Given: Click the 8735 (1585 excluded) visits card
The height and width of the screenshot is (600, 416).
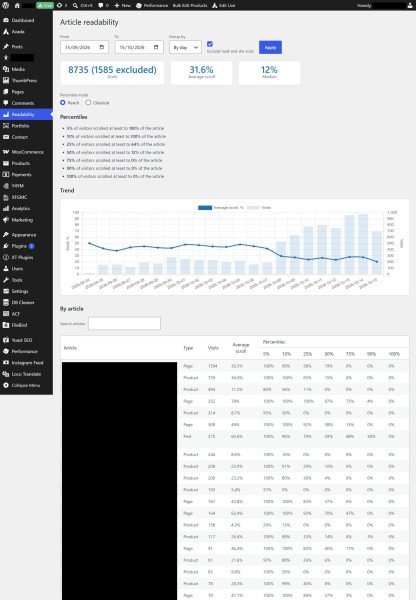Looking at the screenshot, I should tap(112, 72).
